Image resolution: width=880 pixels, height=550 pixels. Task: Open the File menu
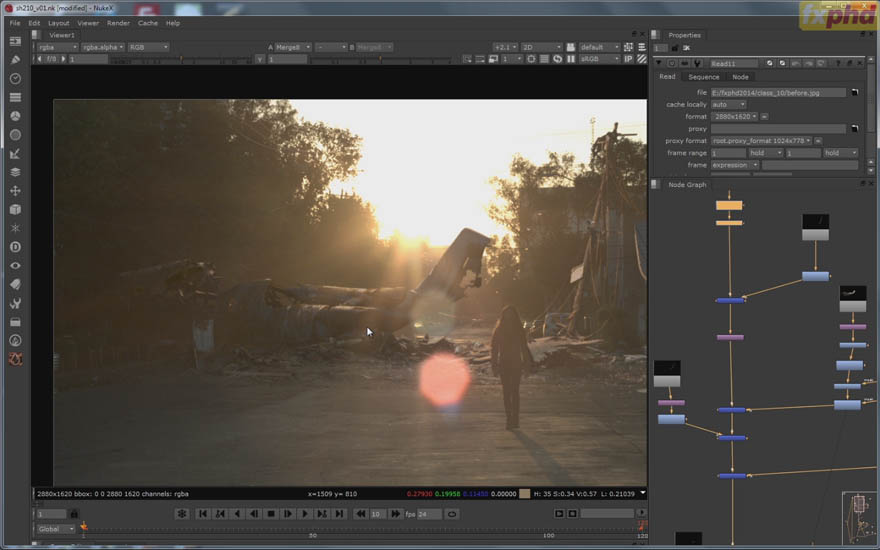click(15, 23)
